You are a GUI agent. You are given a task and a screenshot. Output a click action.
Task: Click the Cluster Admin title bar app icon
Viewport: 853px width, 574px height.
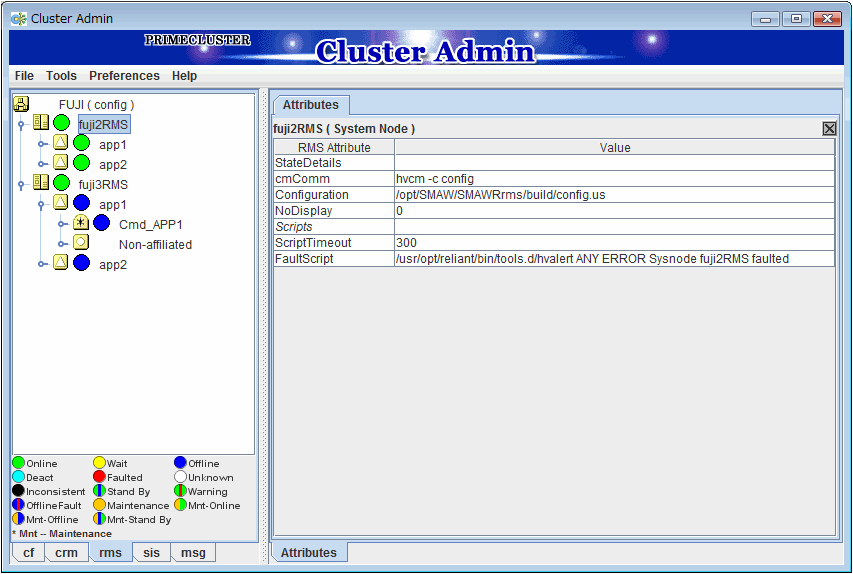tap(19, 18)
